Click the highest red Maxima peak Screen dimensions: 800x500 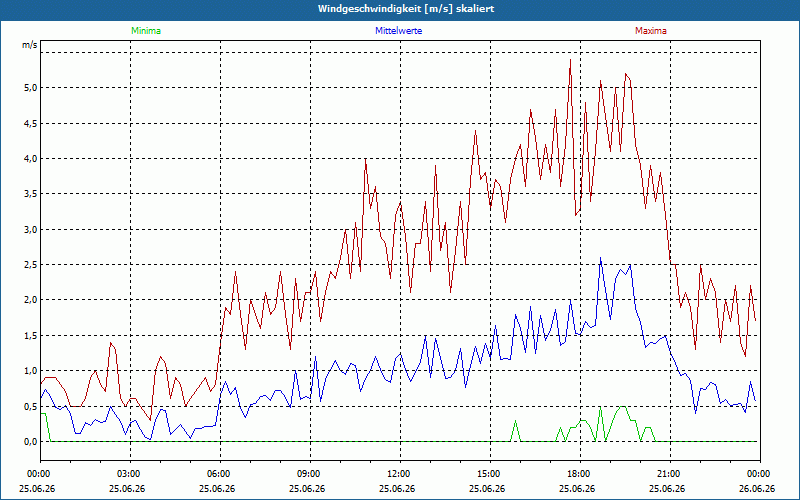point(570,60)
